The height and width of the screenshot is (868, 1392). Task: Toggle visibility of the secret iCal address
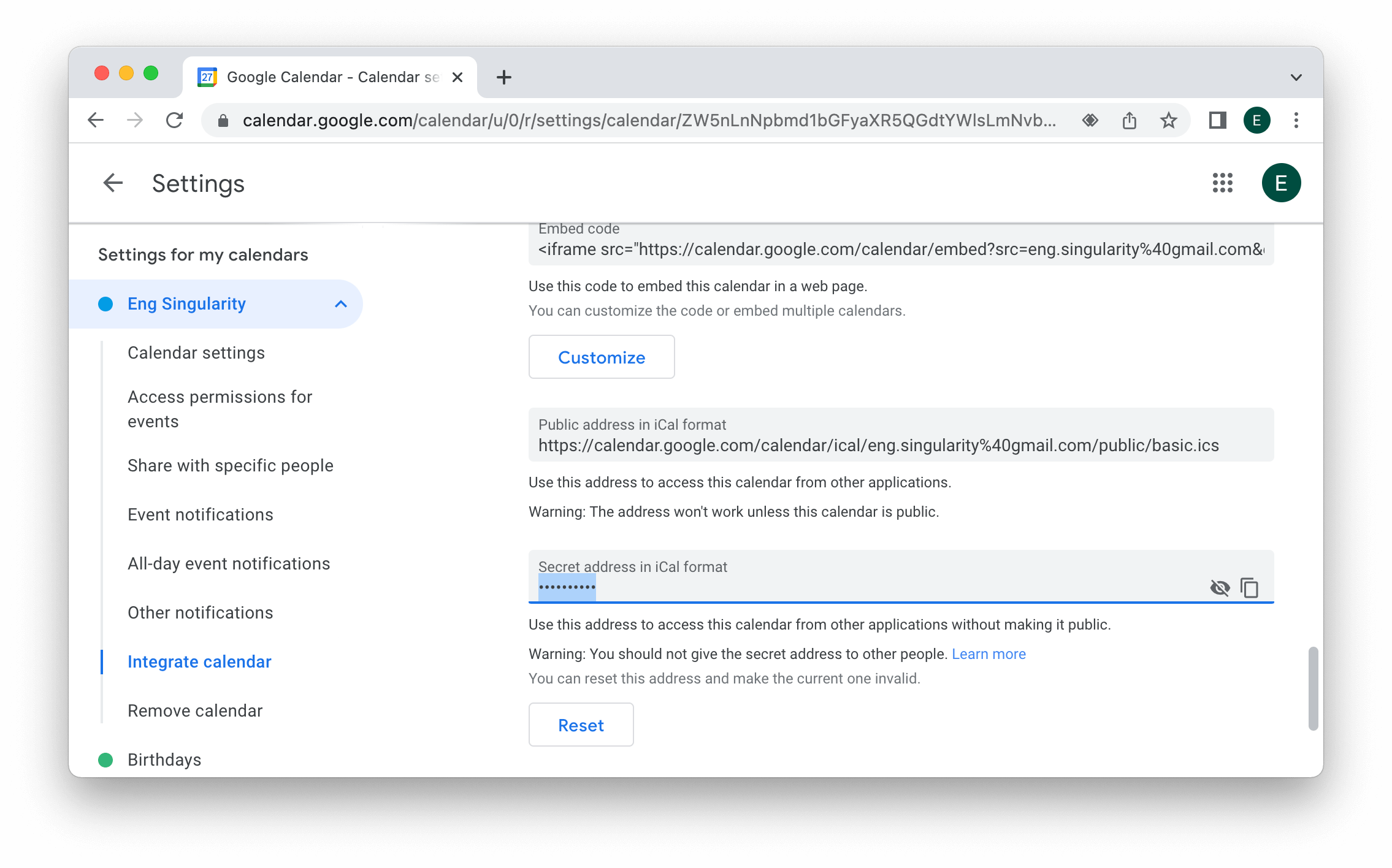1220,588
